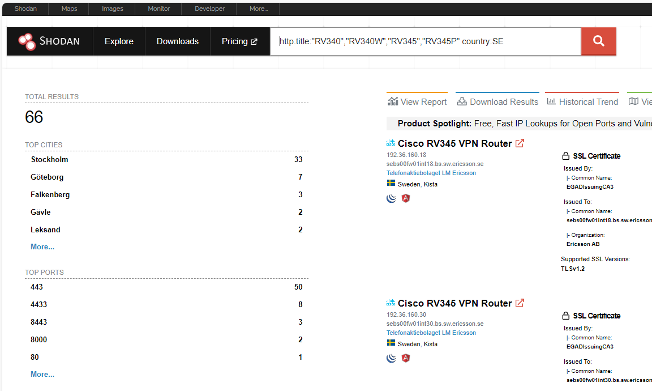Click IP address 192.36.160.30
Viewport: 652px width, 392px height.
(406, 314)
